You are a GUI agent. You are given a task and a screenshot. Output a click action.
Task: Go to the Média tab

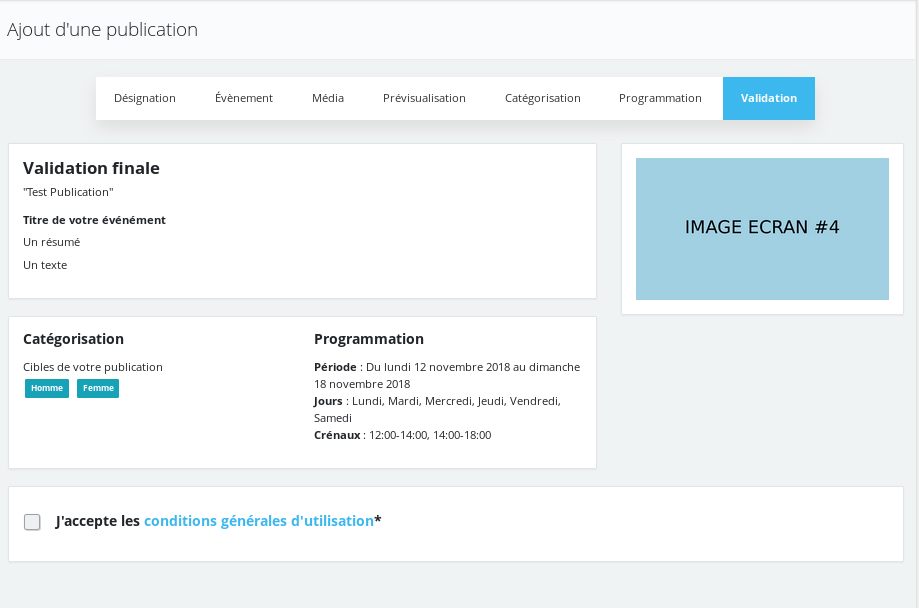(x=328, y=98)
